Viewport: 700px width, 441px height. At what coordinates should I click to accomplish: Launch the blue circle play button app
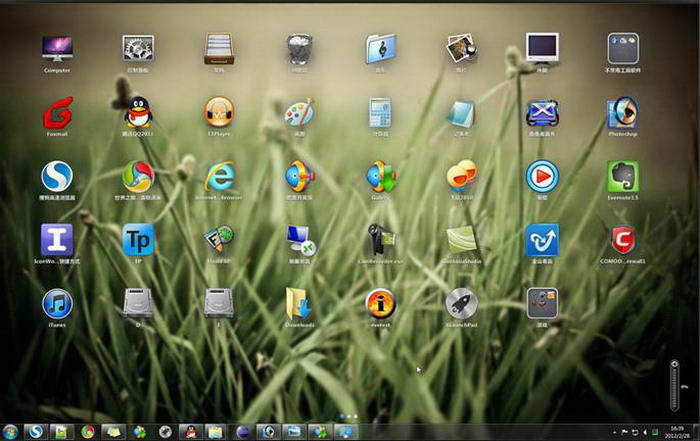pyautogui.click(x=542, y=177)
